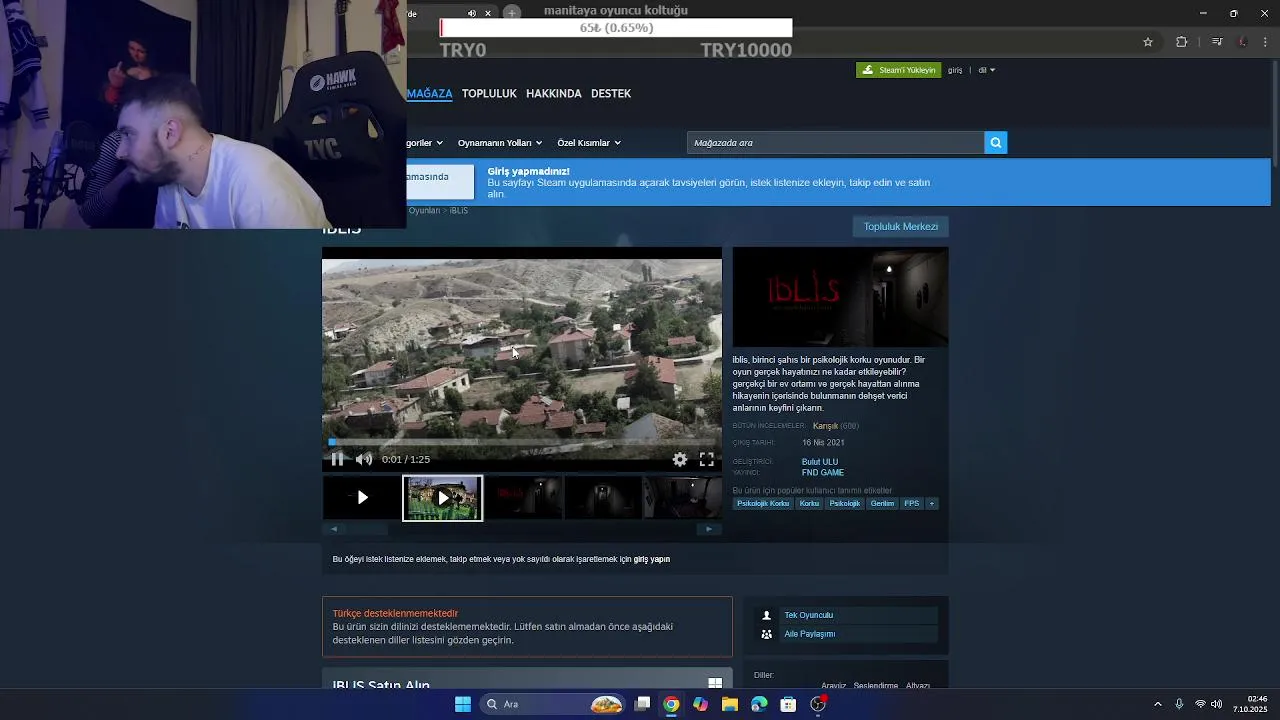This screenshot has width=1280, height=720.
Task: Click the Oyunları breadcrumb link
Action: 424,210
